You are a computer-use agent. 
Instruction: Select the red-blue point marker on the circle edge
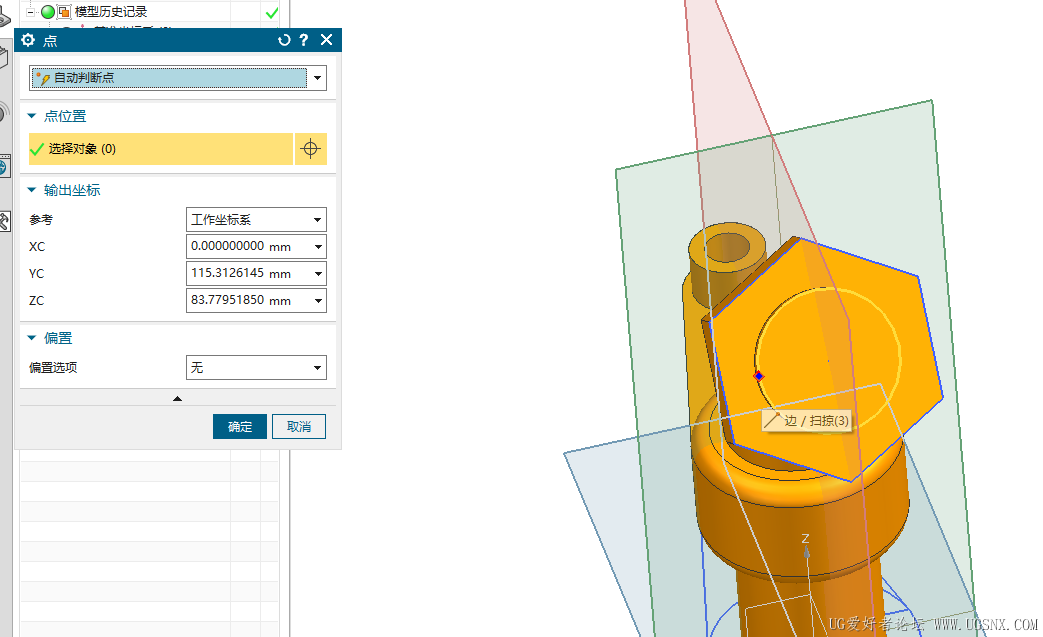pos(758,376)
